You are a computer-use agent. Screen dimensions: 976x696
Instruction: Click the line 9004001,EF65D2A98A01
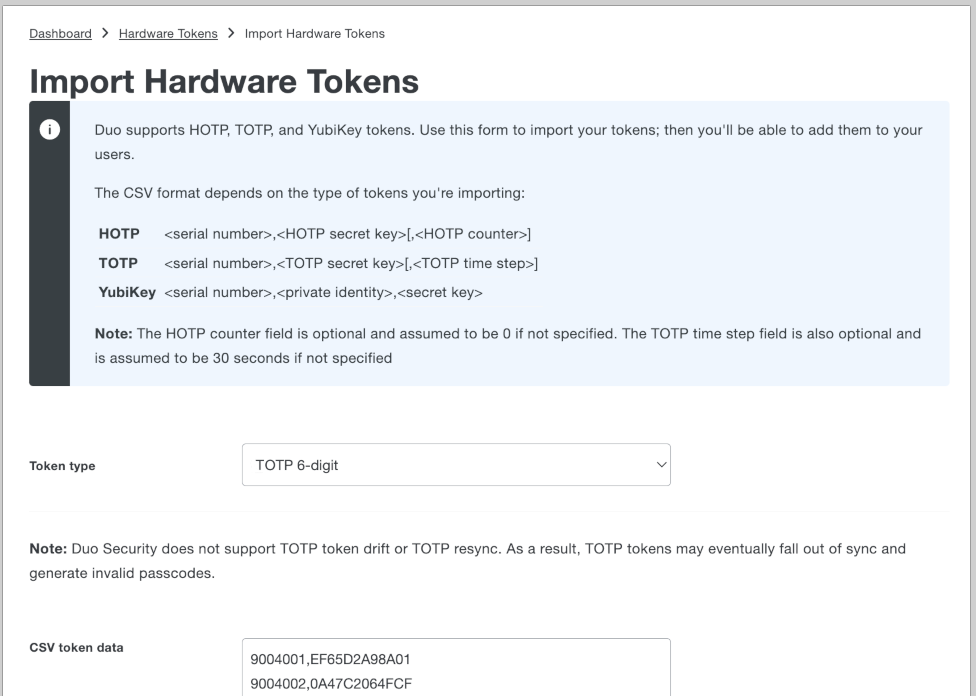(331, 659)
